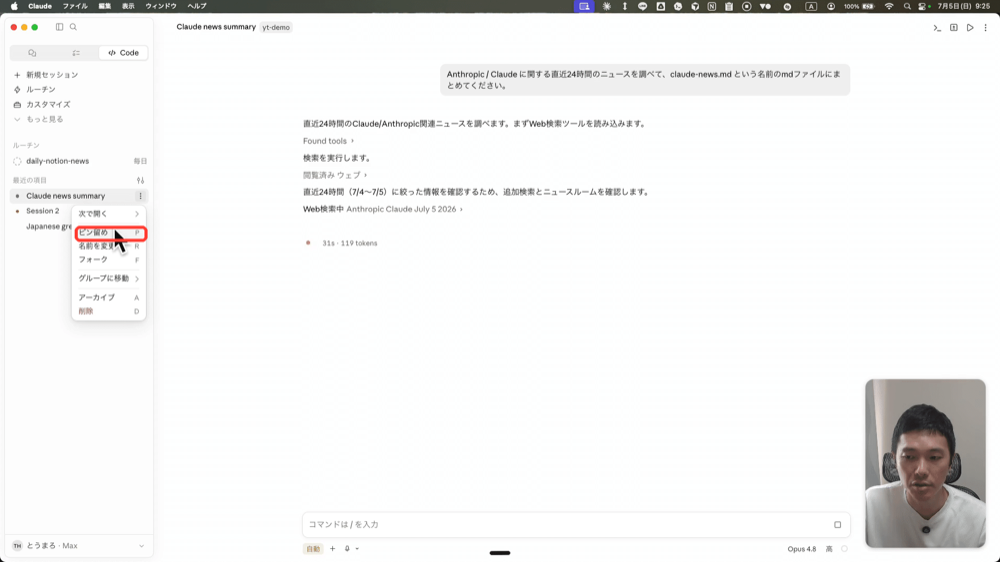Choose アーカイブ in the context menu
The width and height of the screenshot is (1000, 562).
point(108,297)
